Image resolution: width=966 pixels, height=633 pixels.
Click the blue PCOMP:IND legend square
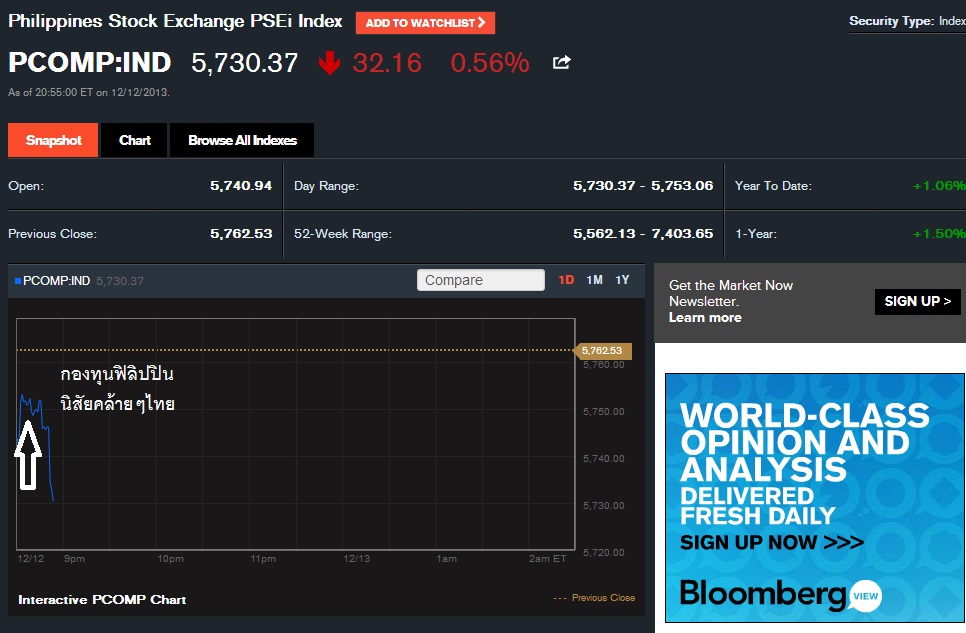[18, 281]
